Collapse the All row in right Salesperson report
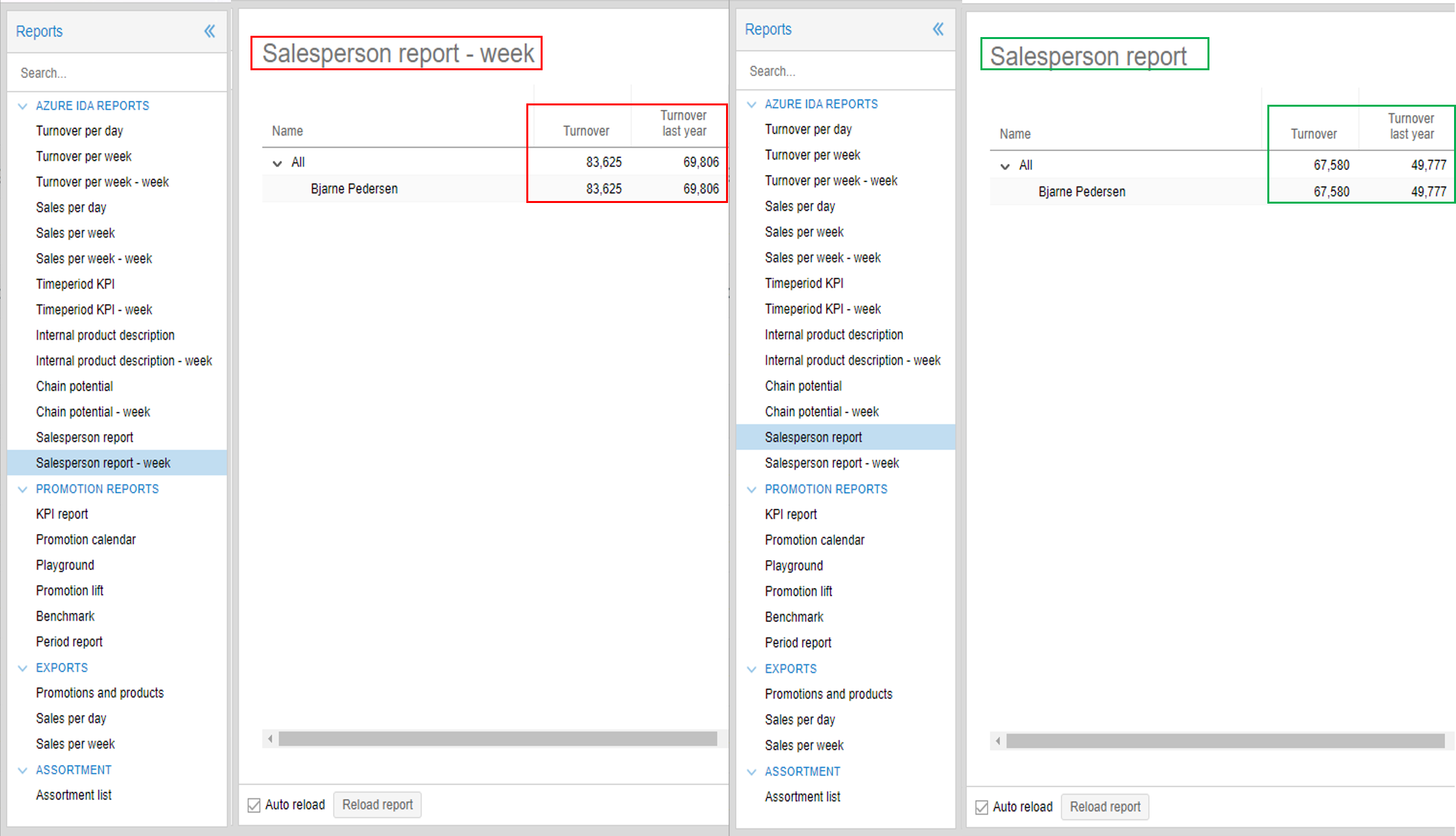This screenshot has width=1456, height=836. click(x=1005, y=167)
